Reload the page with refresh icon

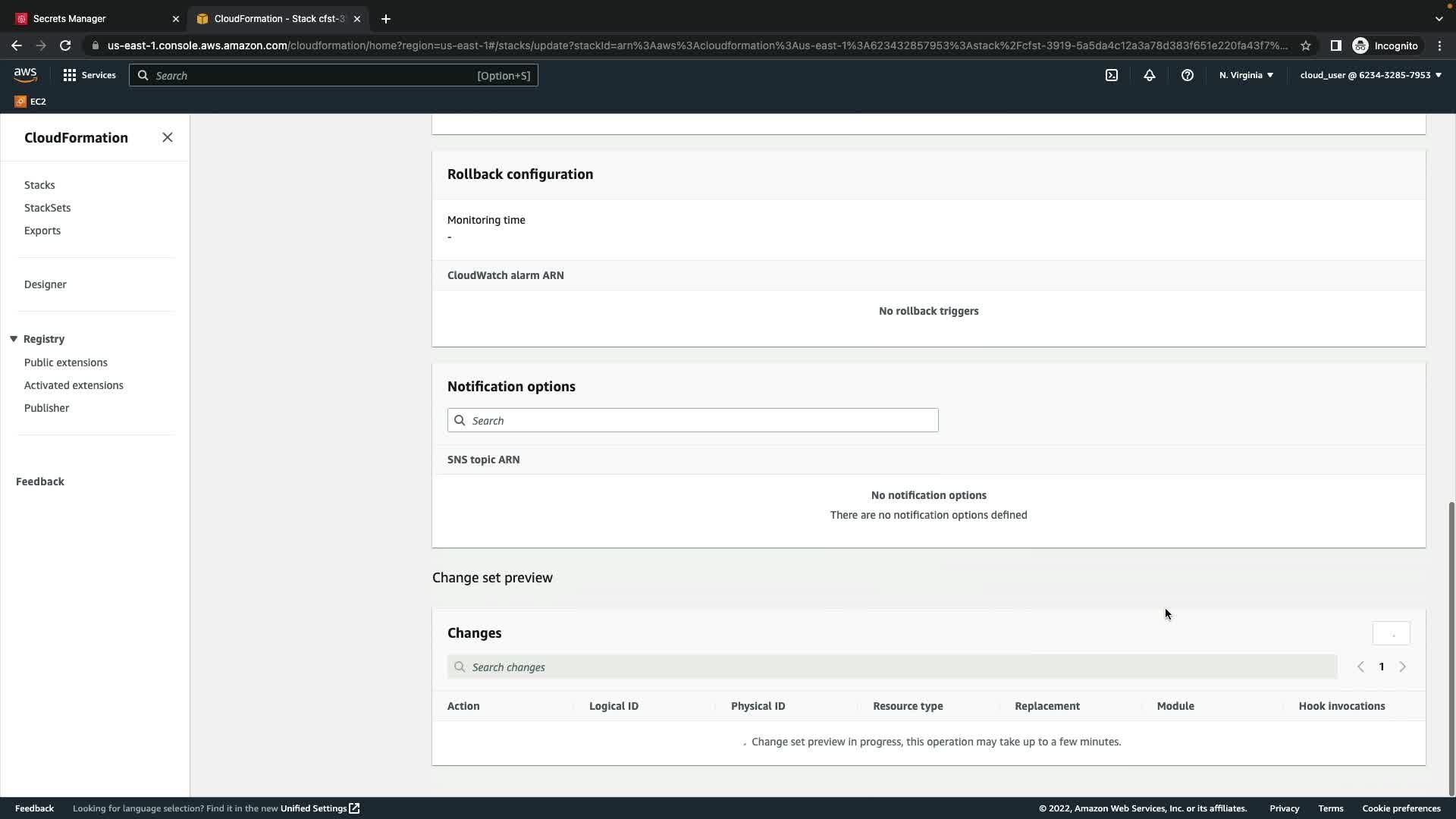(65, 45)
